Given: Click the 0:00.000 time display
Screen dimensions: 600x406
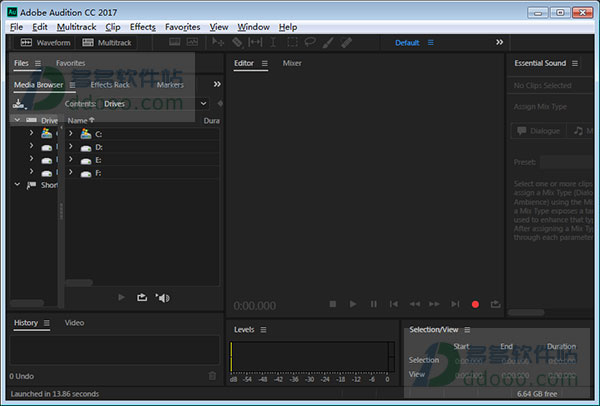Looking at the screenshot, I should pyautogui.click(x=255, y=306).
